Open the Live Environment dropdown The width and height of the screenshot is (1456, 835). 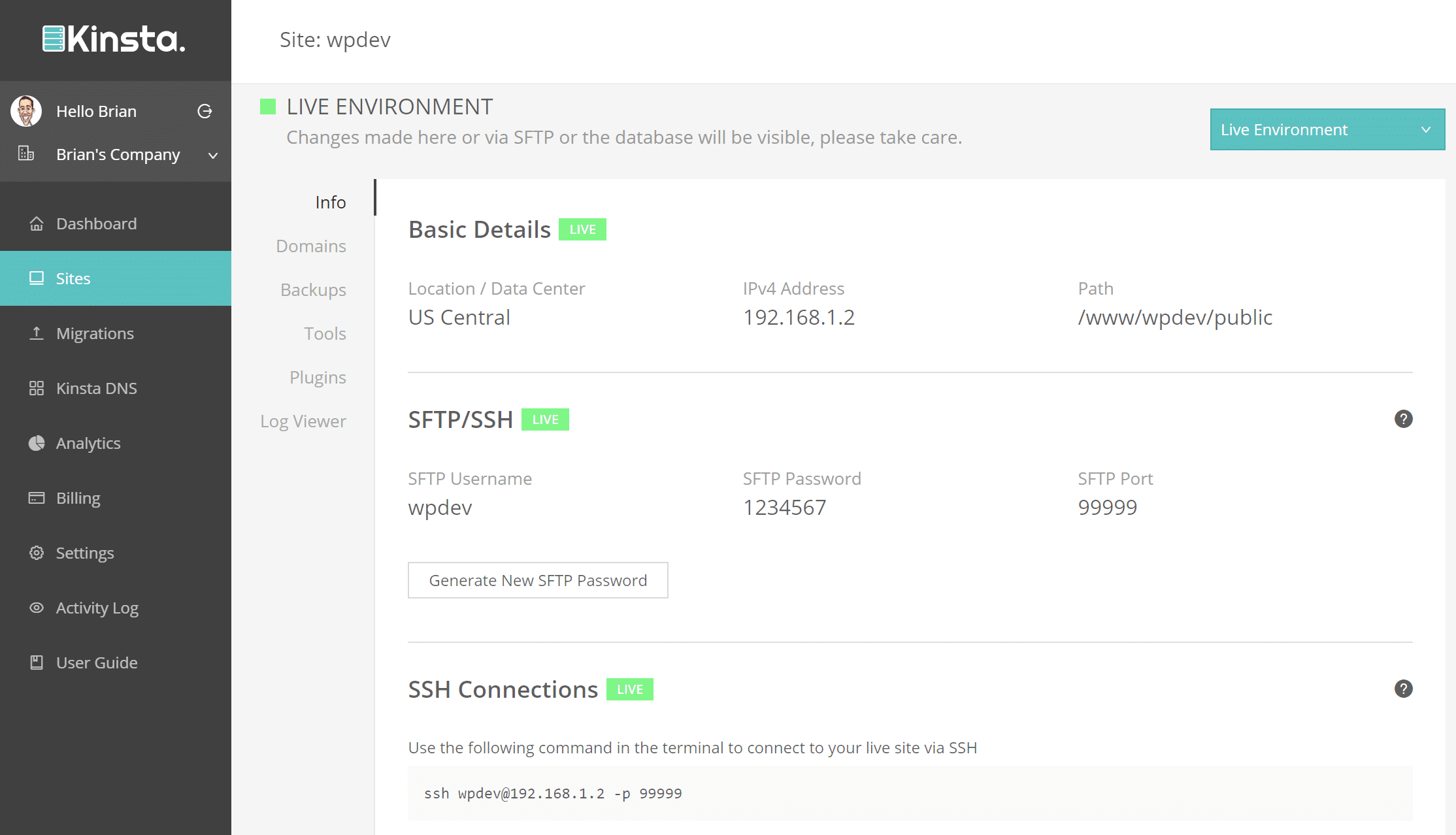coord(1327,129)
